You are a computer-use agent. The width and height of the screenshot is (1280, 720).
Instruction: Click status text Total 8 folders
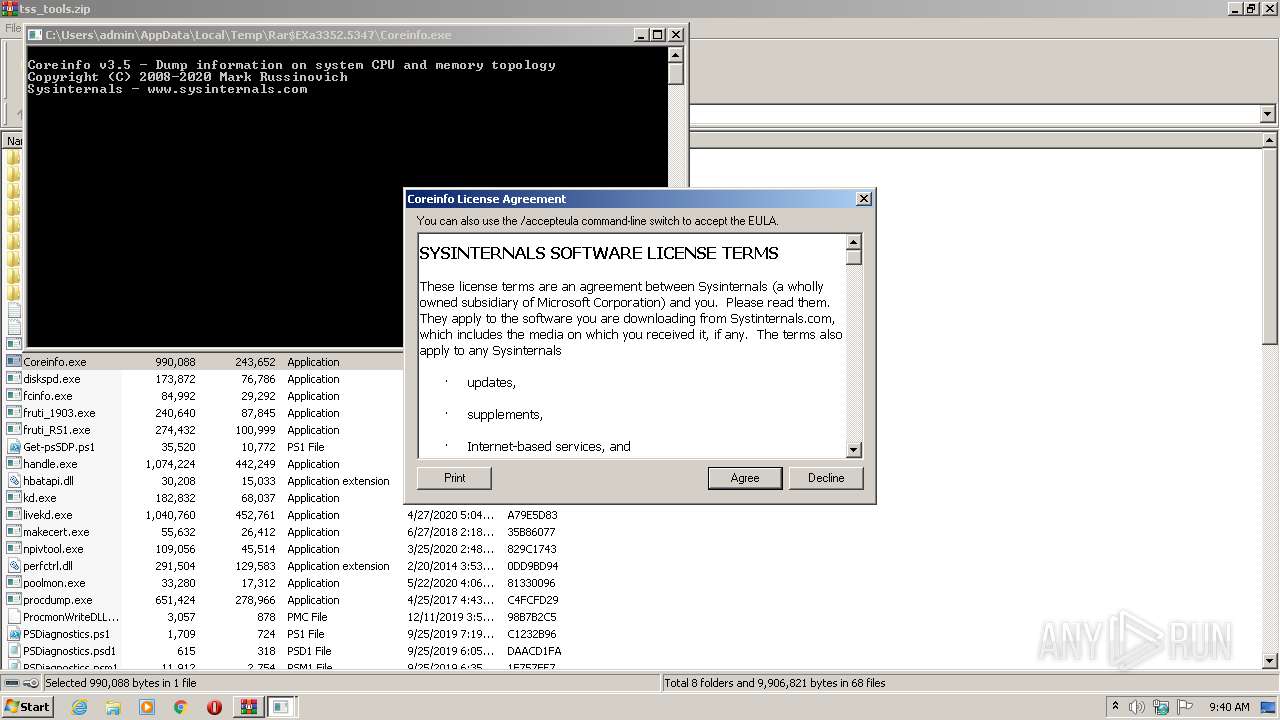[x=775, y=683]
